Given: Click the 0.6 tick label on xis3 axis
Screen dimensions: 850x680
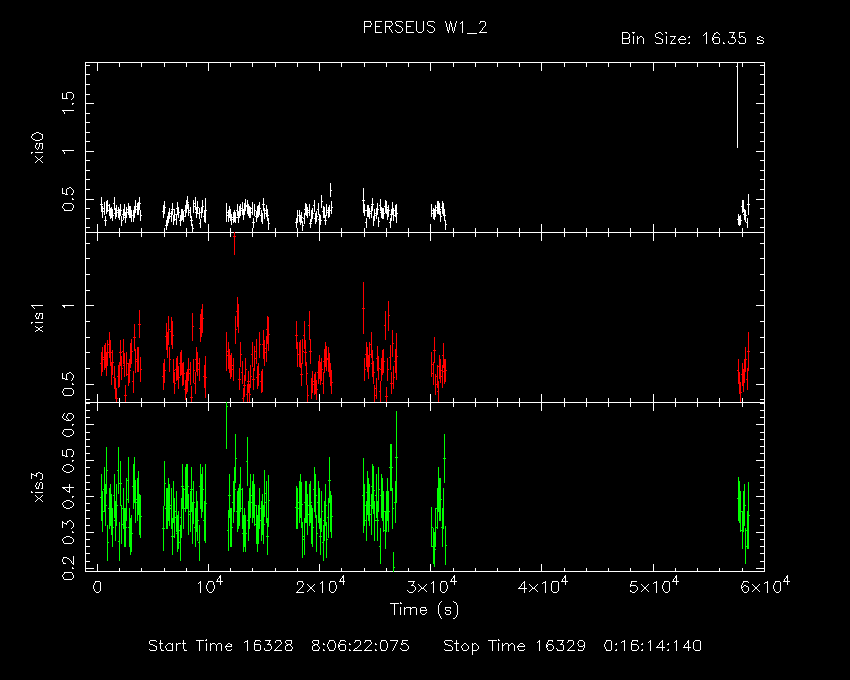Looking at the screenshot, I should click(68, 424).
